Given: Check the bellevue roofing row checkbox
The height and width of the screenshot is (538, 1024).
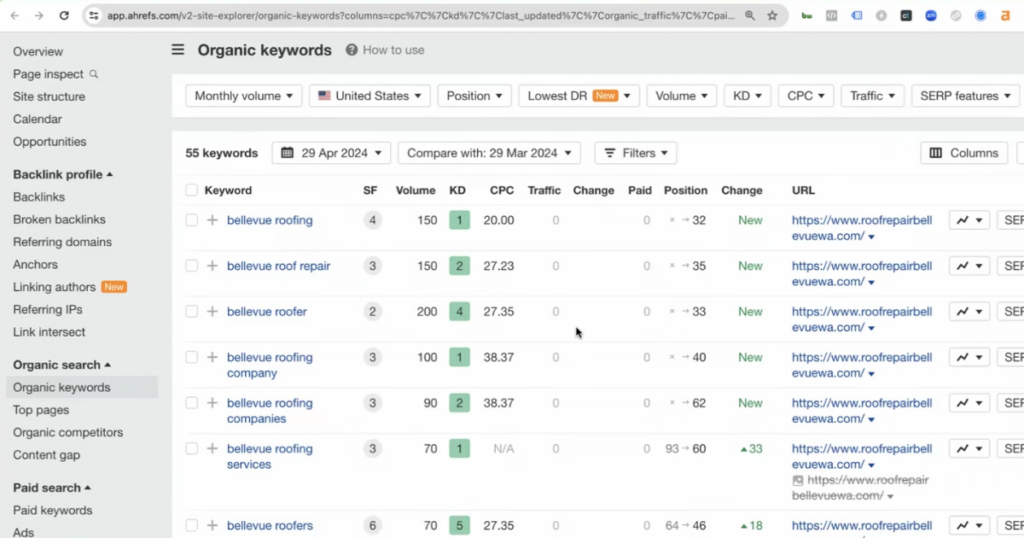Looking at the screenshot, I should pyautogui.click(x=191, y=220).
